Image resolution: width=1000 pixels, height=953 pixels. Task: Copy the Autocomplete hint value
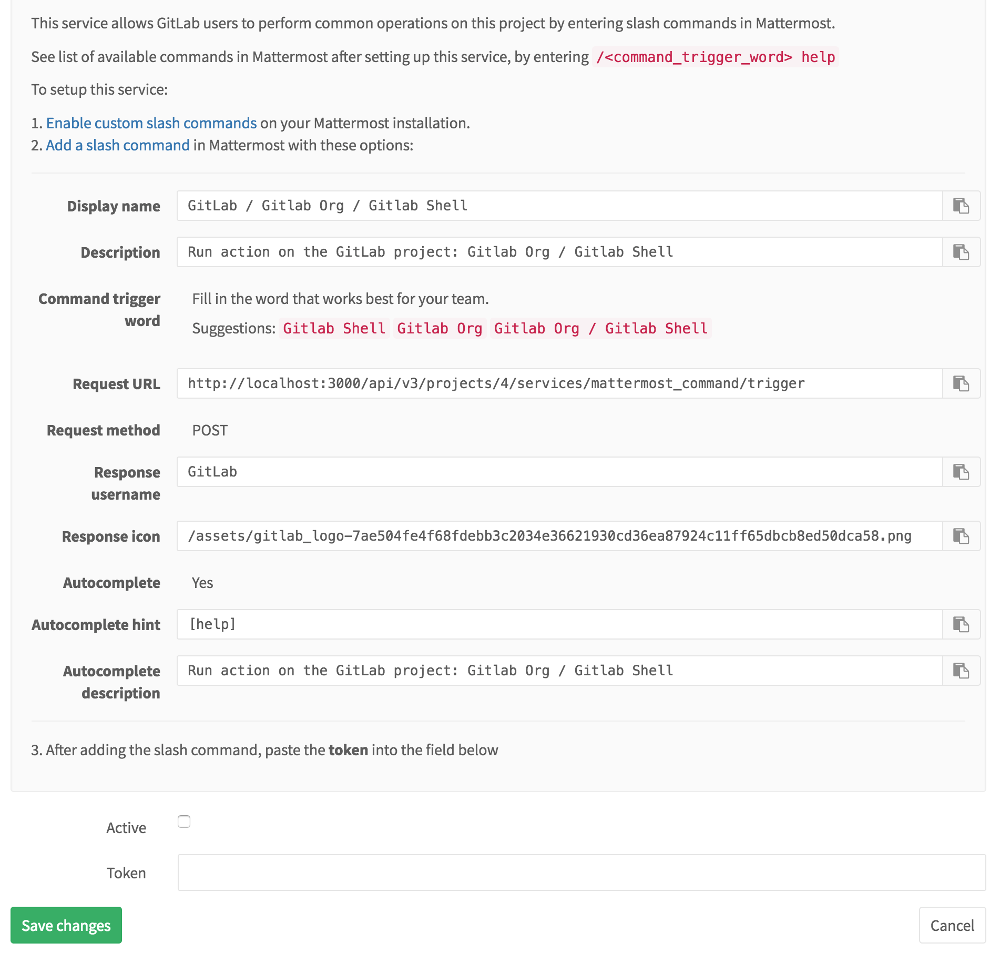(x=961, y=624)
